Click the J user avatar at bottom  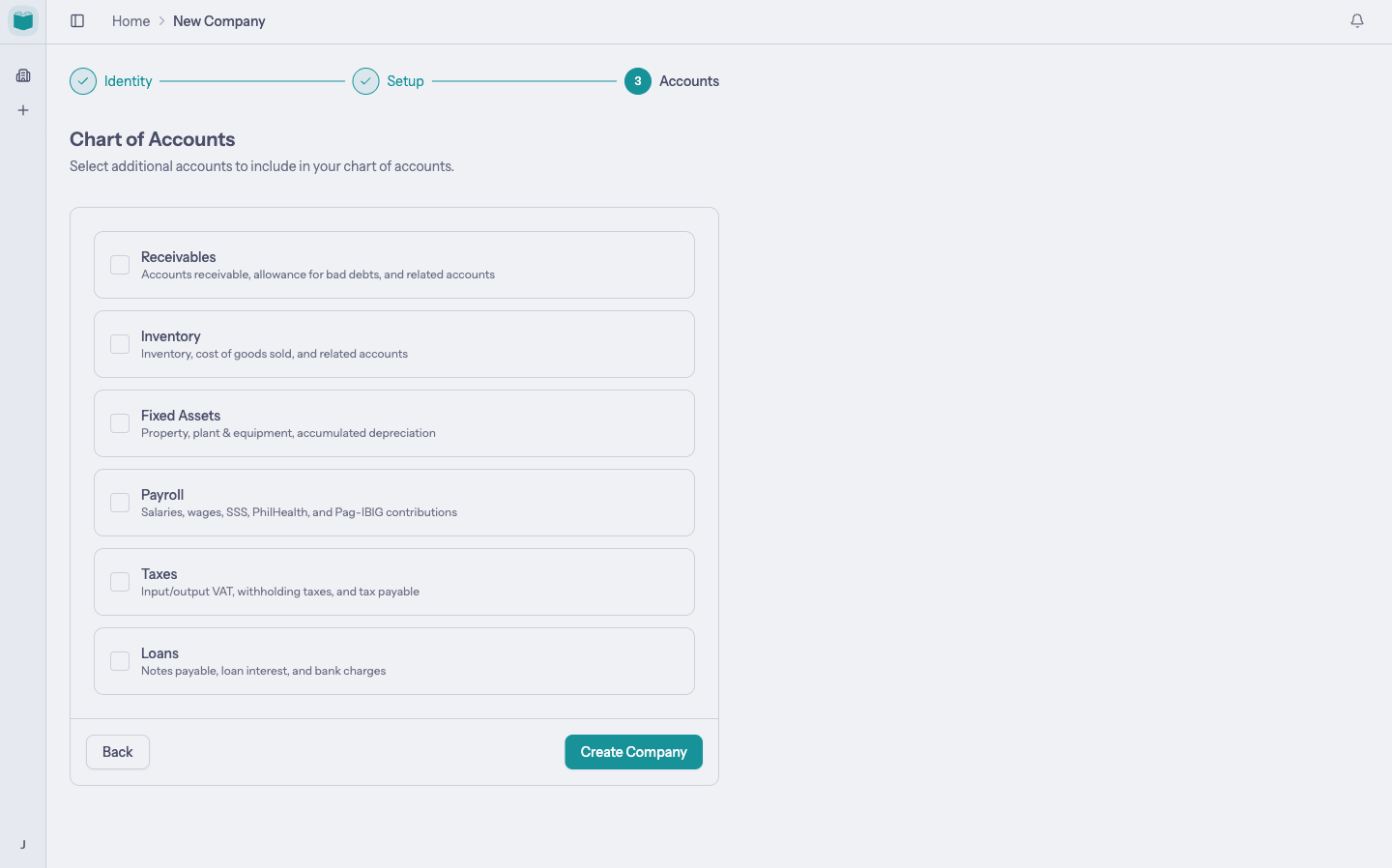pyautogui.click(x=22, y=843)
